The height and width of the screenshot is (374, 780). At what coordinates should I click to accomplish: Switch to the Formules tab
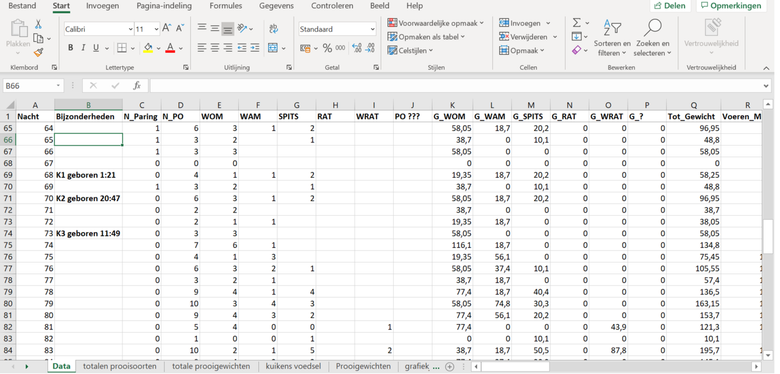tap(226, 6)
